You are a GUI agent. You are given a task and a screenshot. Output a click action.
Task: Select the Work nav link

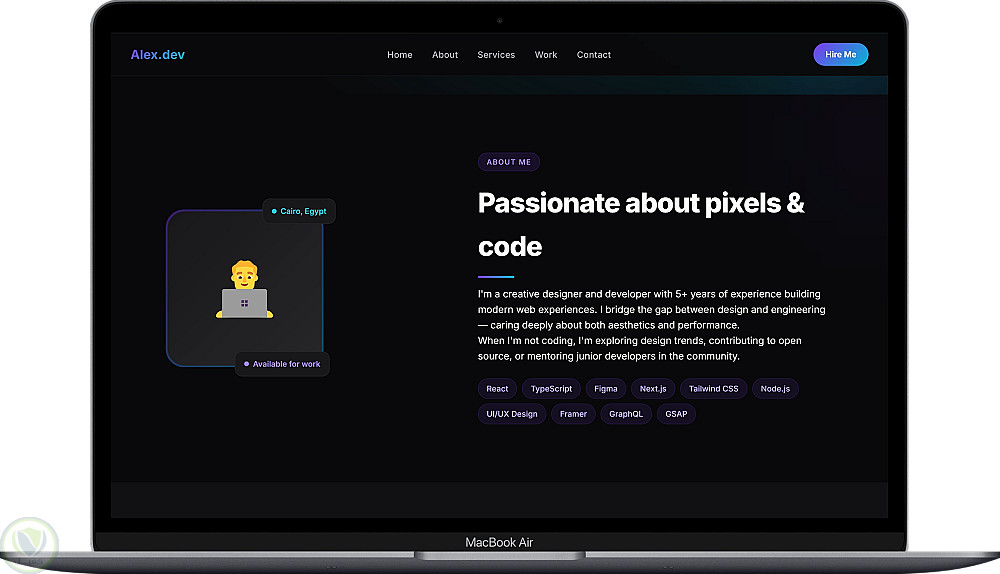[x=546, y=55]
